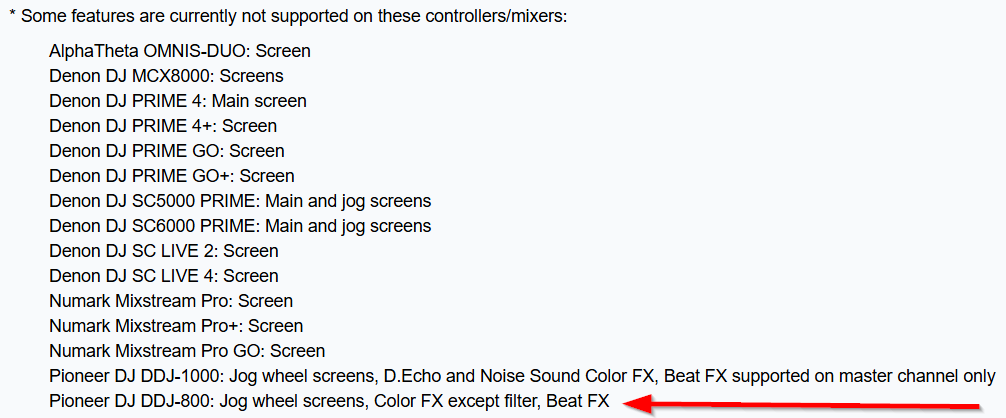Image resolution: width=1006 pixels, height=418 pixels.
Task: Click the Pioneer DJ DDJ-800 entry
Action: pyautogui.click(x=328, y=401)
